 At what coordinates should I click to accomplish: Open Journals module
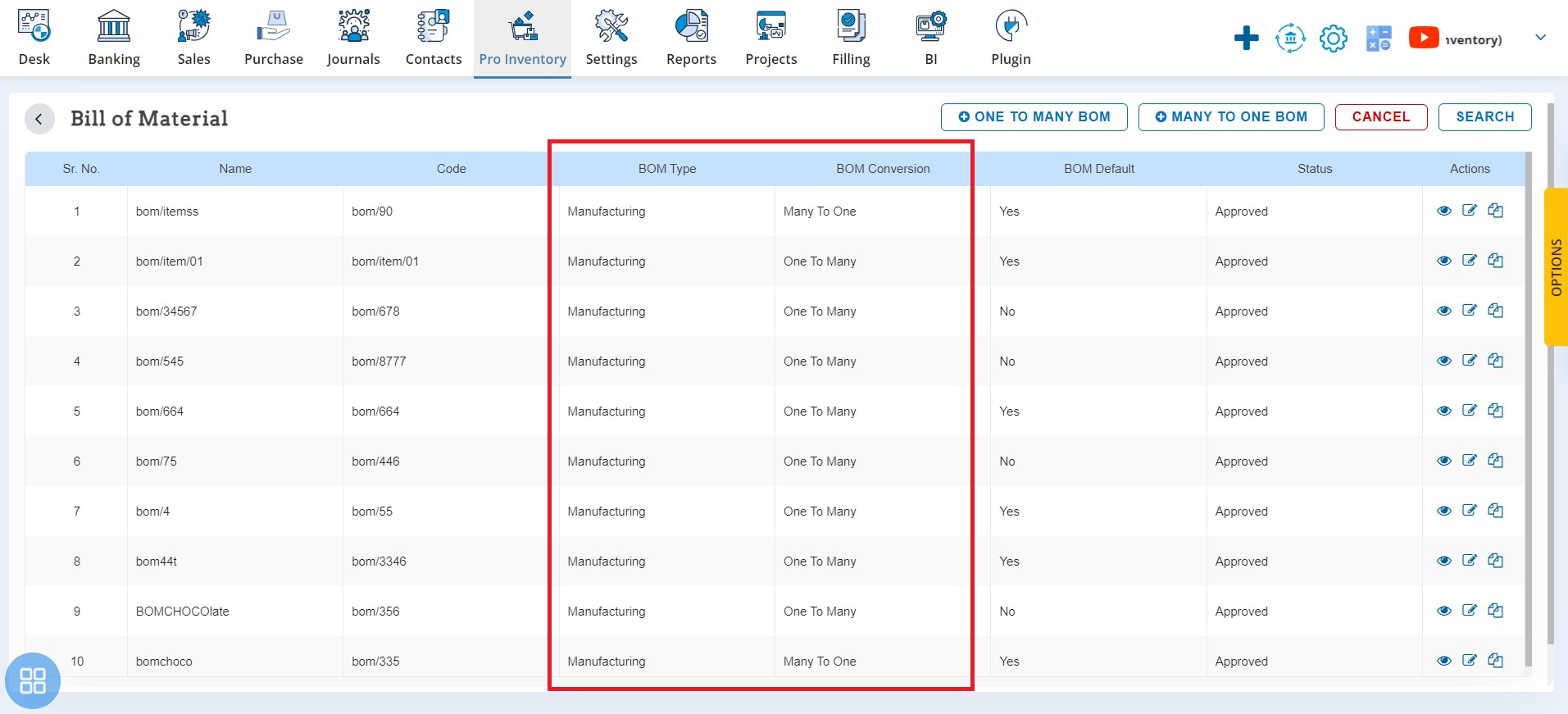[353, 39]
